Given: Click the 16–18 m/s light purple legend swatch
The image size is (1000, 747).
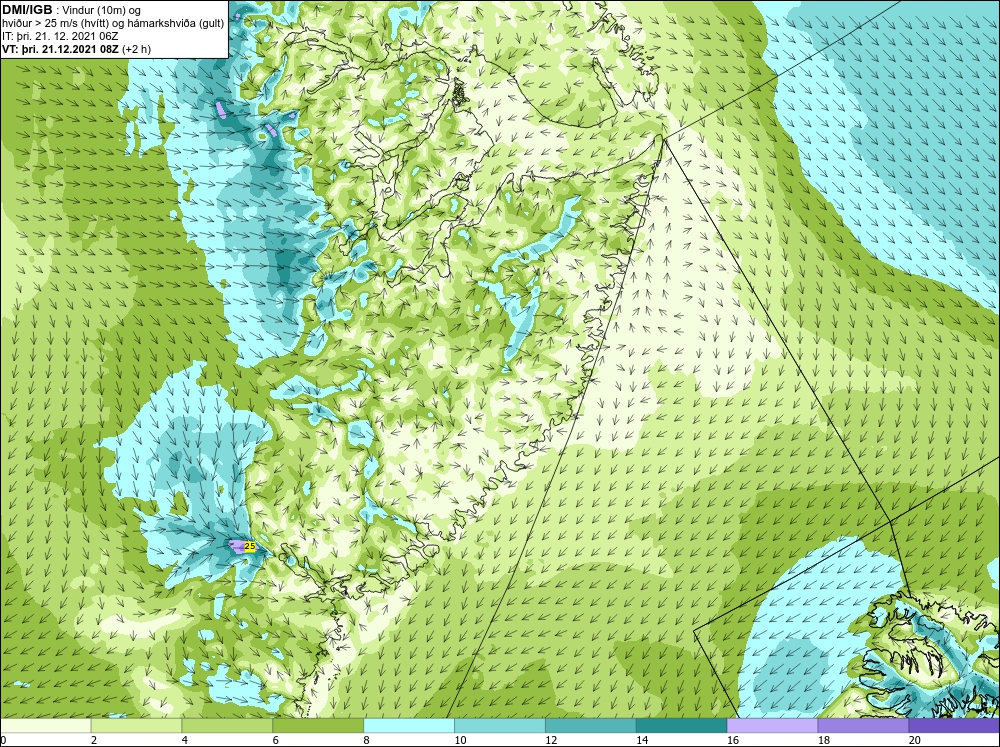Looking at the screenshot, I should point(772,725).
